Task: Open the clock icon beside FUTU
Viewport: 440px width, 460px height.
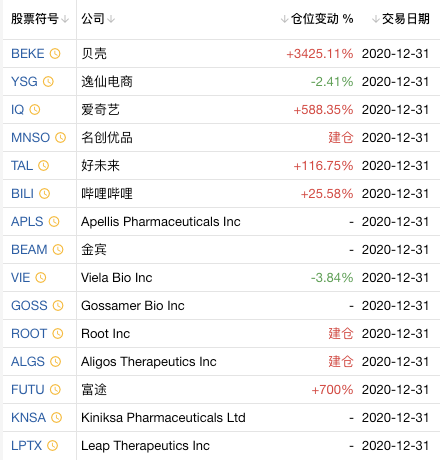Action: [x=55, y=389]
